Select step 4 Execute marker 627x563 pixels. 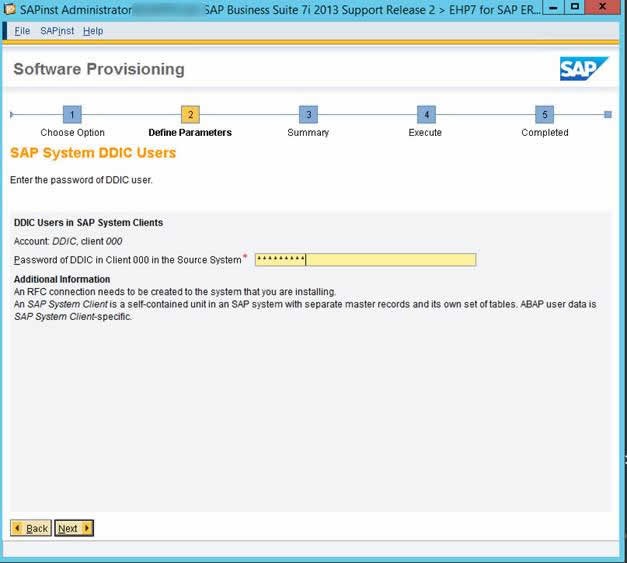(426, 115)
